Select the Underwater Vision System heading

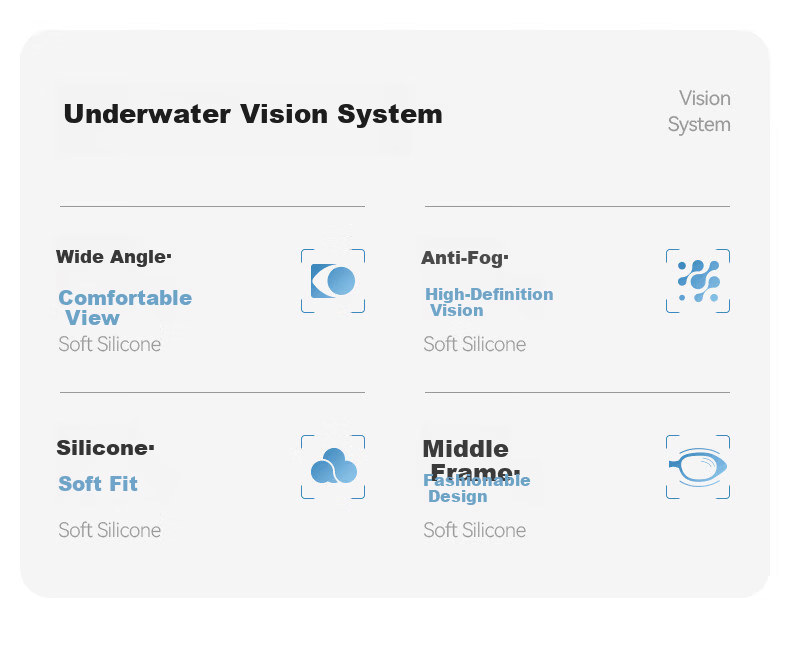click(253, 114)
